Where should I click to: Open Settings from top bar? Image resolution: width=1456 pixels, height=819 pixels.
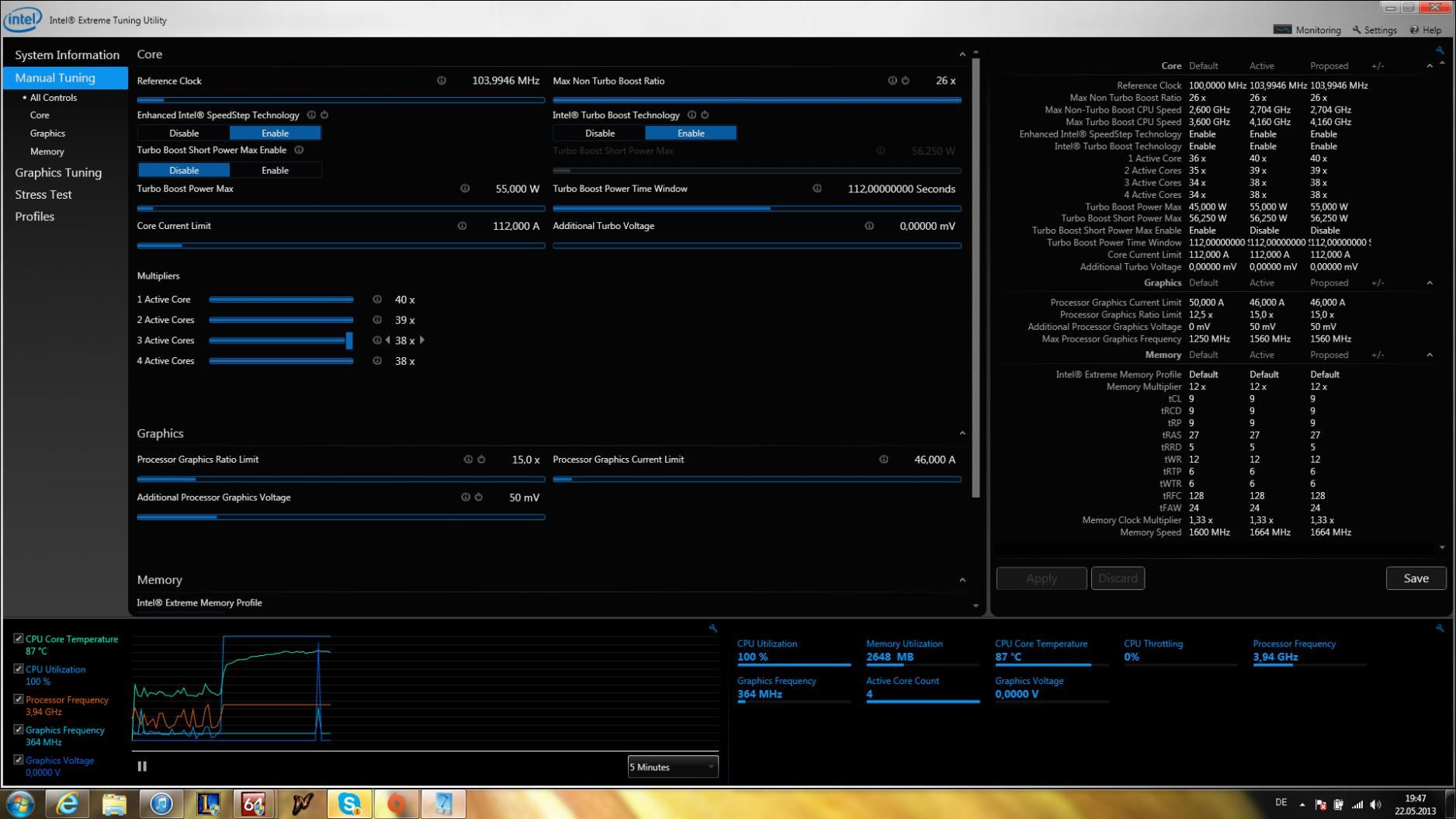(x=1374, y=30)
